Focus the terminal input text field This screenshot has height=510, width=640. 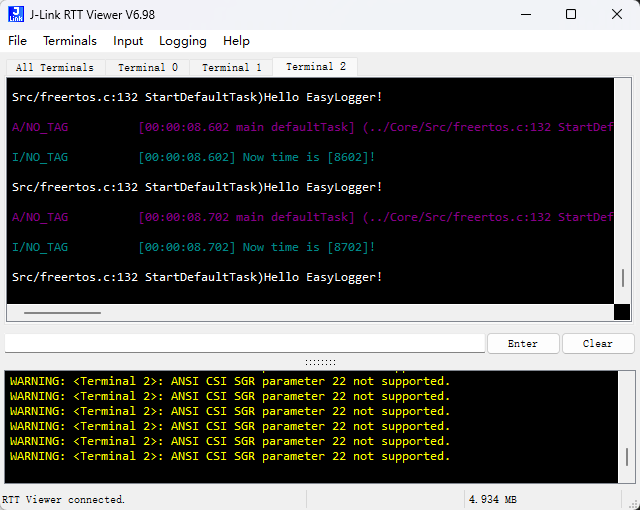[x=245, y=343]
